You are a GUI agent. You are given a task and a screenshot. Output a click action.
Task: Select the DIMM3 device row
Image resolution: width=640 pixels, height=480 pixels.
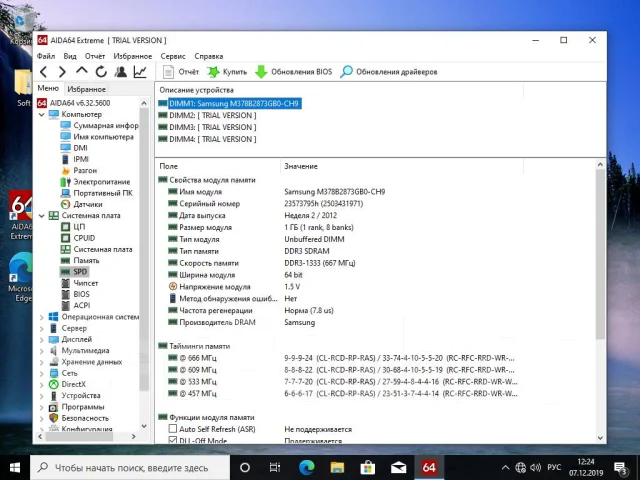pyautogui.click(x=207, y=127)
